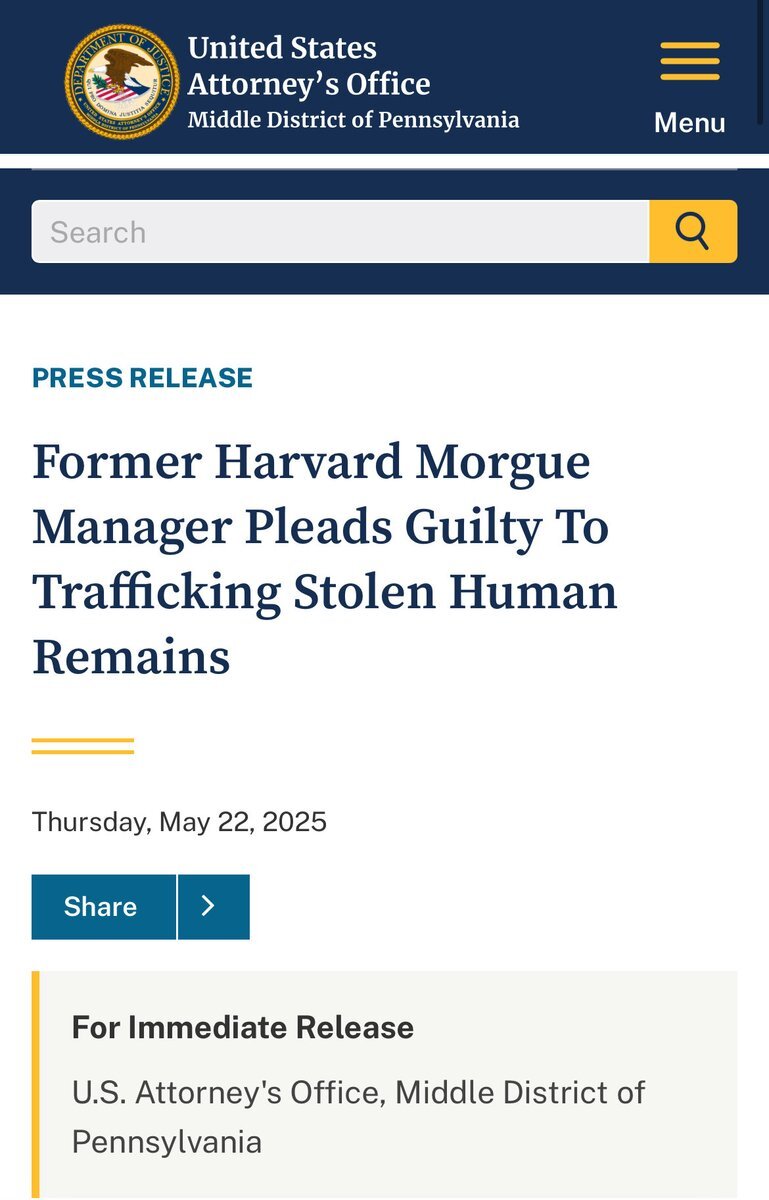Screen dimensions: 769x1200
Task: Click the Former Harvard Morgue Manager headline
Action: coord(311,462)
